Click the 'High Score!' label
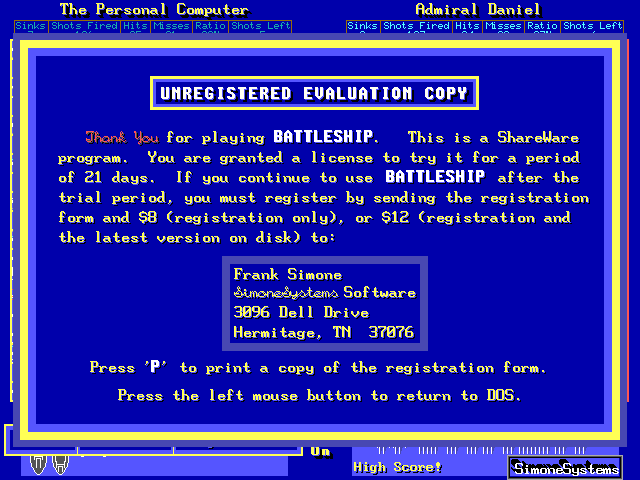 coord(398,467)
